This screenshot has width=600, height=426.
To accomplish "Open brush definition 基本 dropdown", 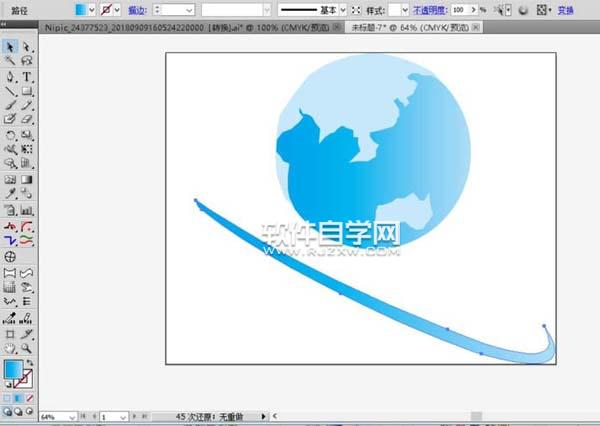I will (x=343, y=10).
